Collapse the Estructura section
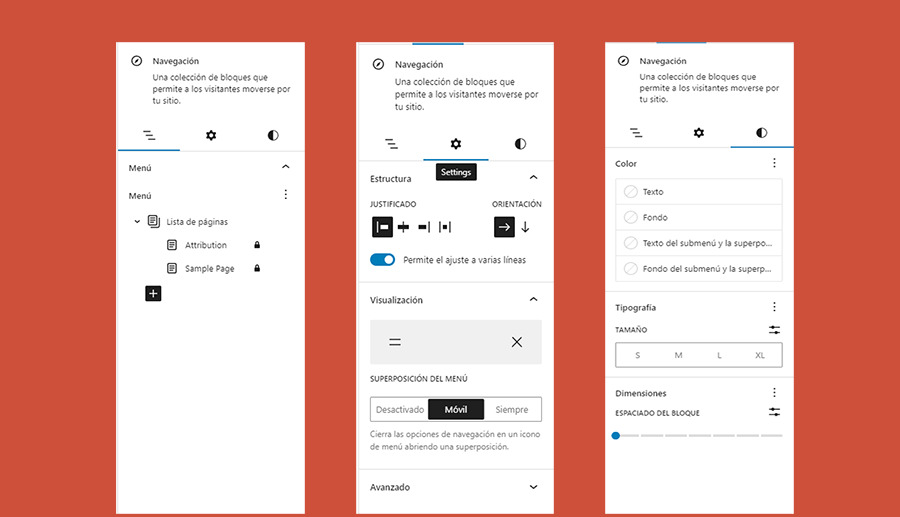The image size is (900, 517). pos(533,178)
